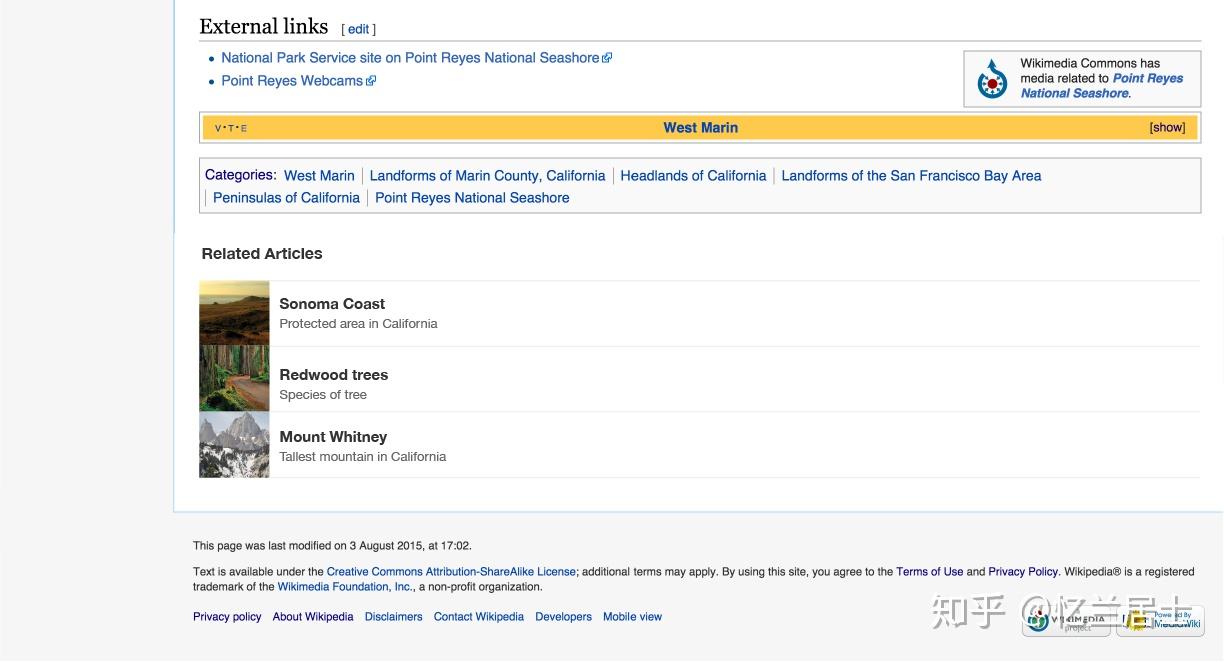
Task: Switch to Mobile view
Action: [x=632, y=617]
